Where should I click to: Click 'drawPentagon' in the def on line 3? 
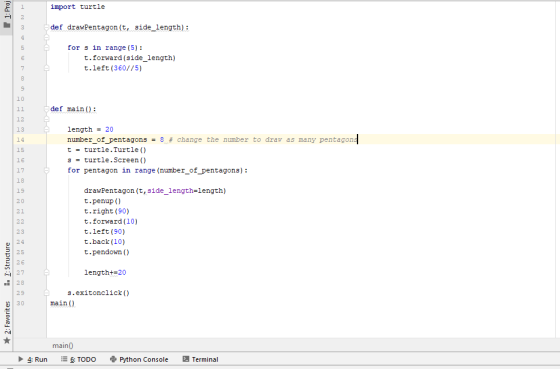tap(92, 28)
